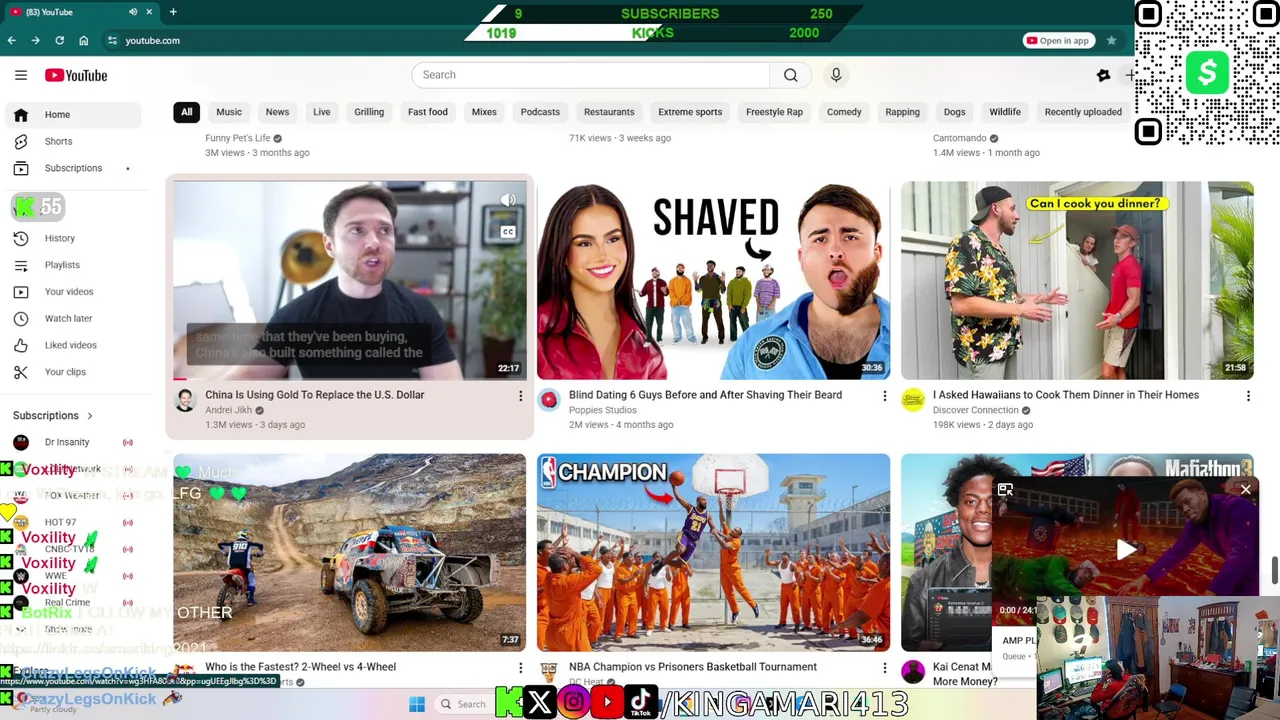
Task: Open the NBA Champion vs Prisoners thumbnail
Action: 713,553
